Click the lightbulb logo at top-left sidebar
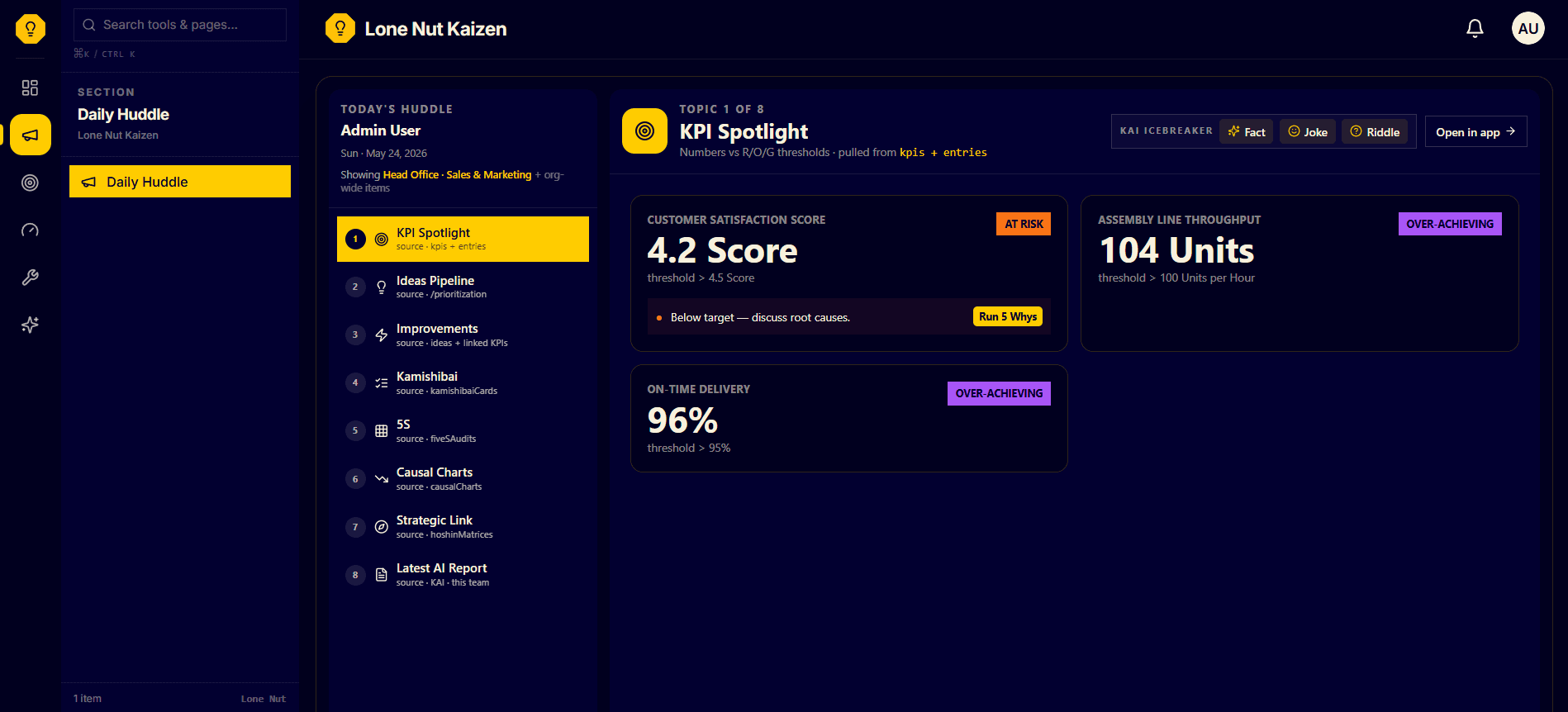 pos(31,29)
